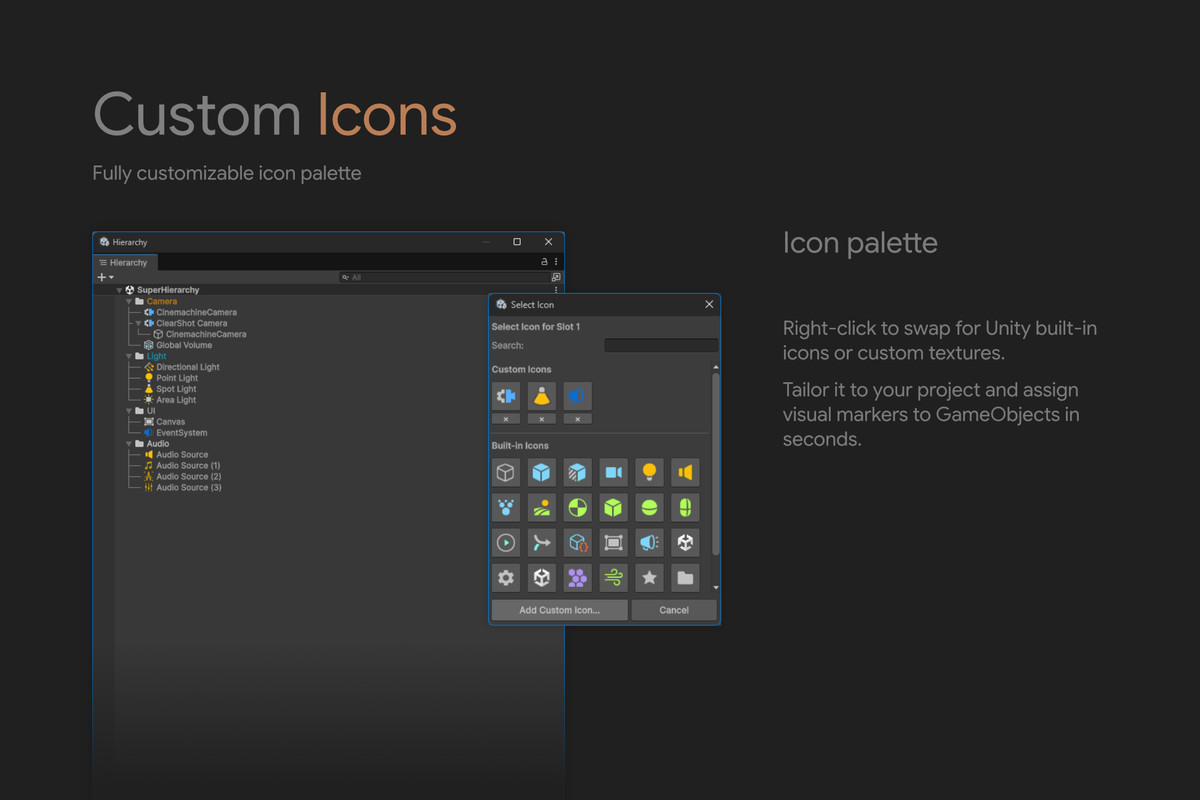Screen dimensions: 1200x800
Task: Collapse the Camera folder
Action: [129, 301]
